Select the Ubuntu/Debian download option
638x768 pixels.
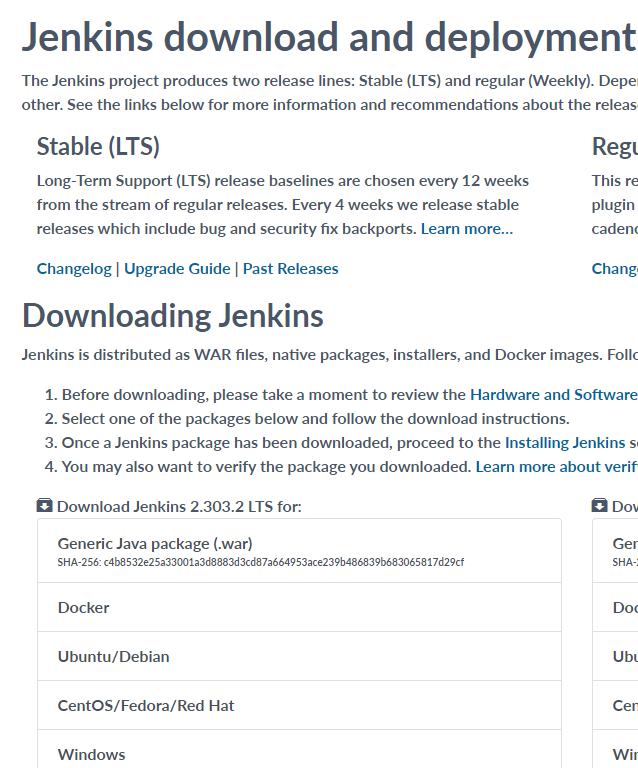pos(299,656)
